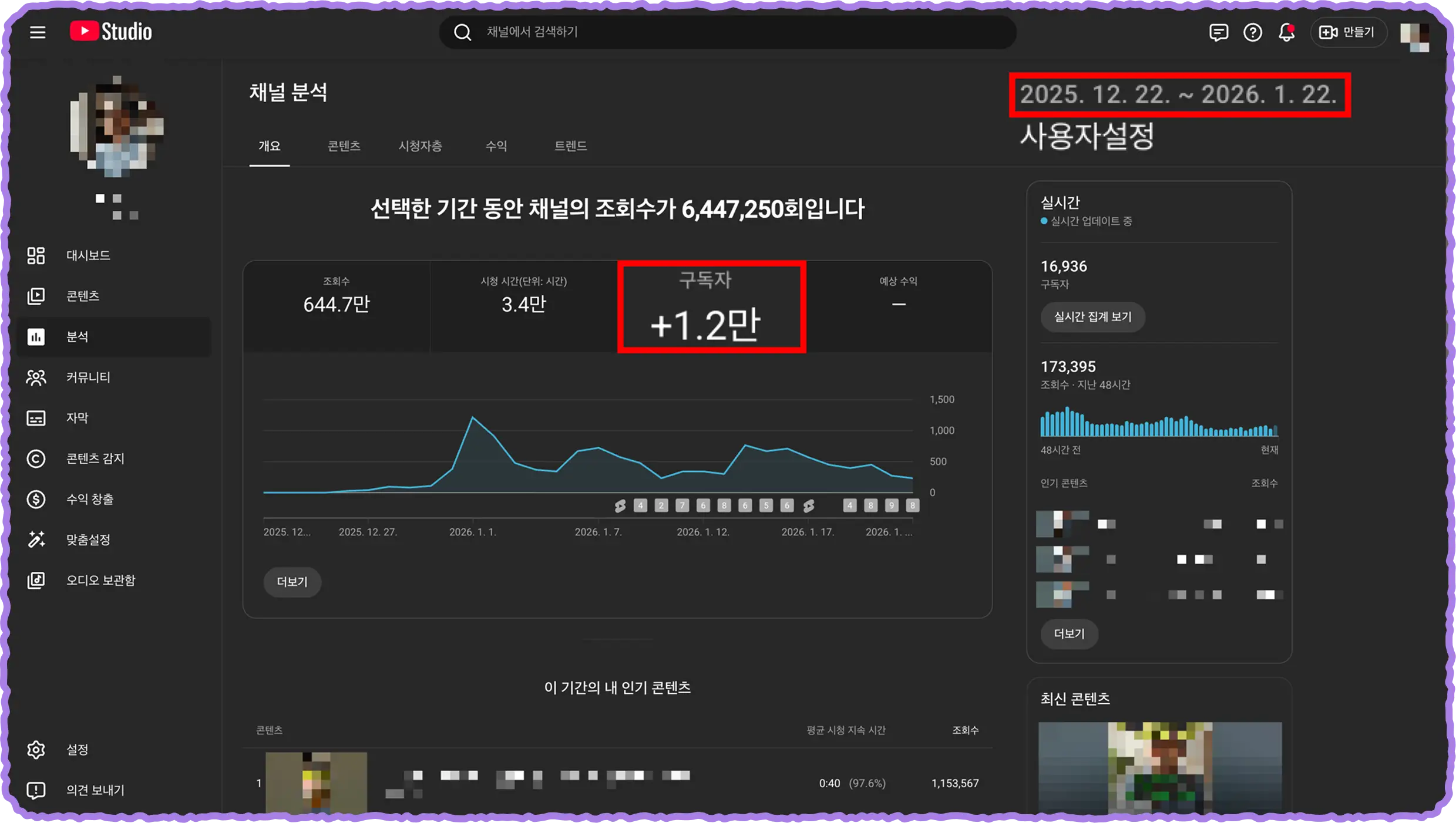
Task: Open the hamburger navigation menu
Action: tap(38, 32)
